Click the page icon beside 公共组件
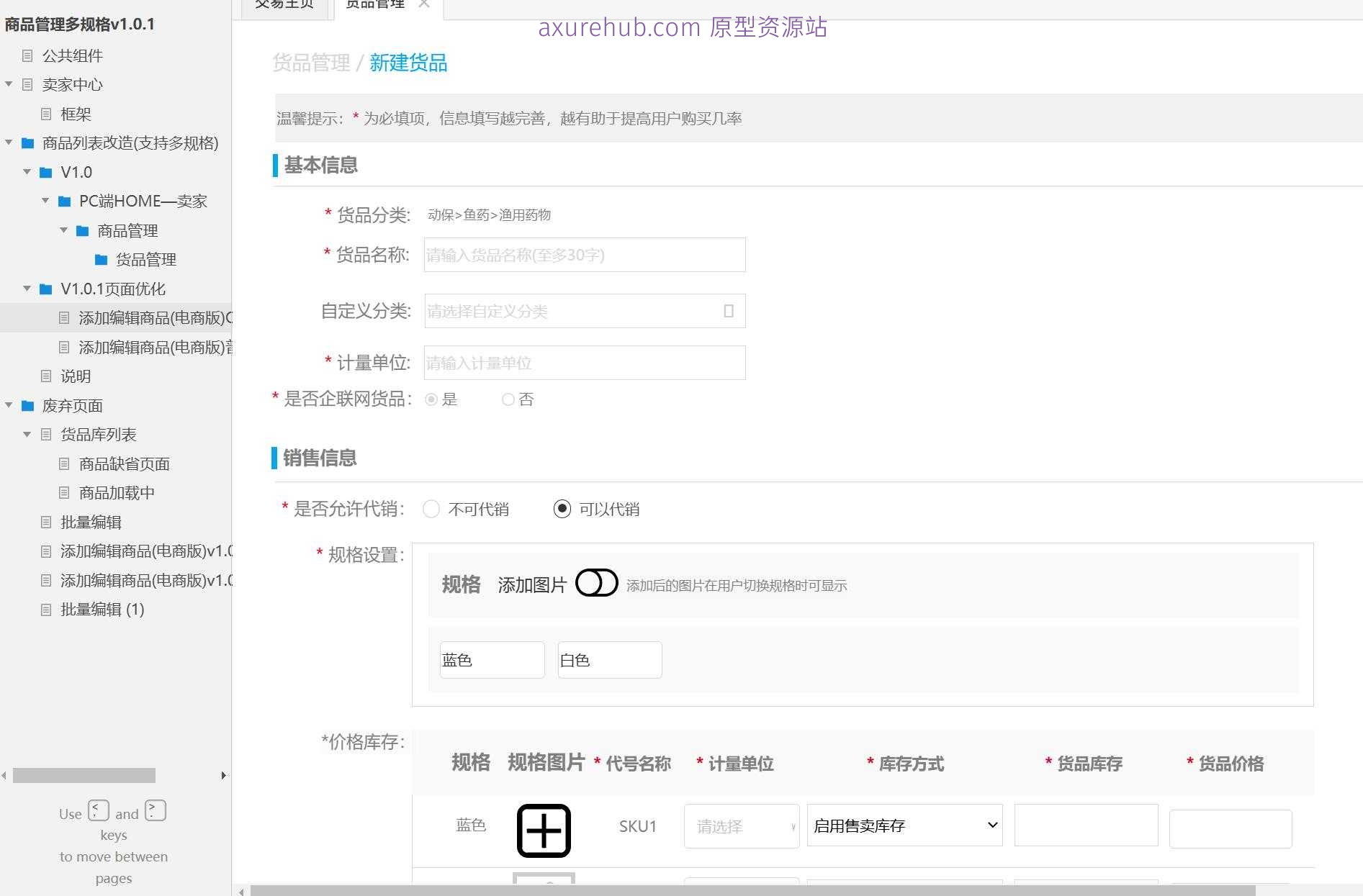 pos(28,55)
